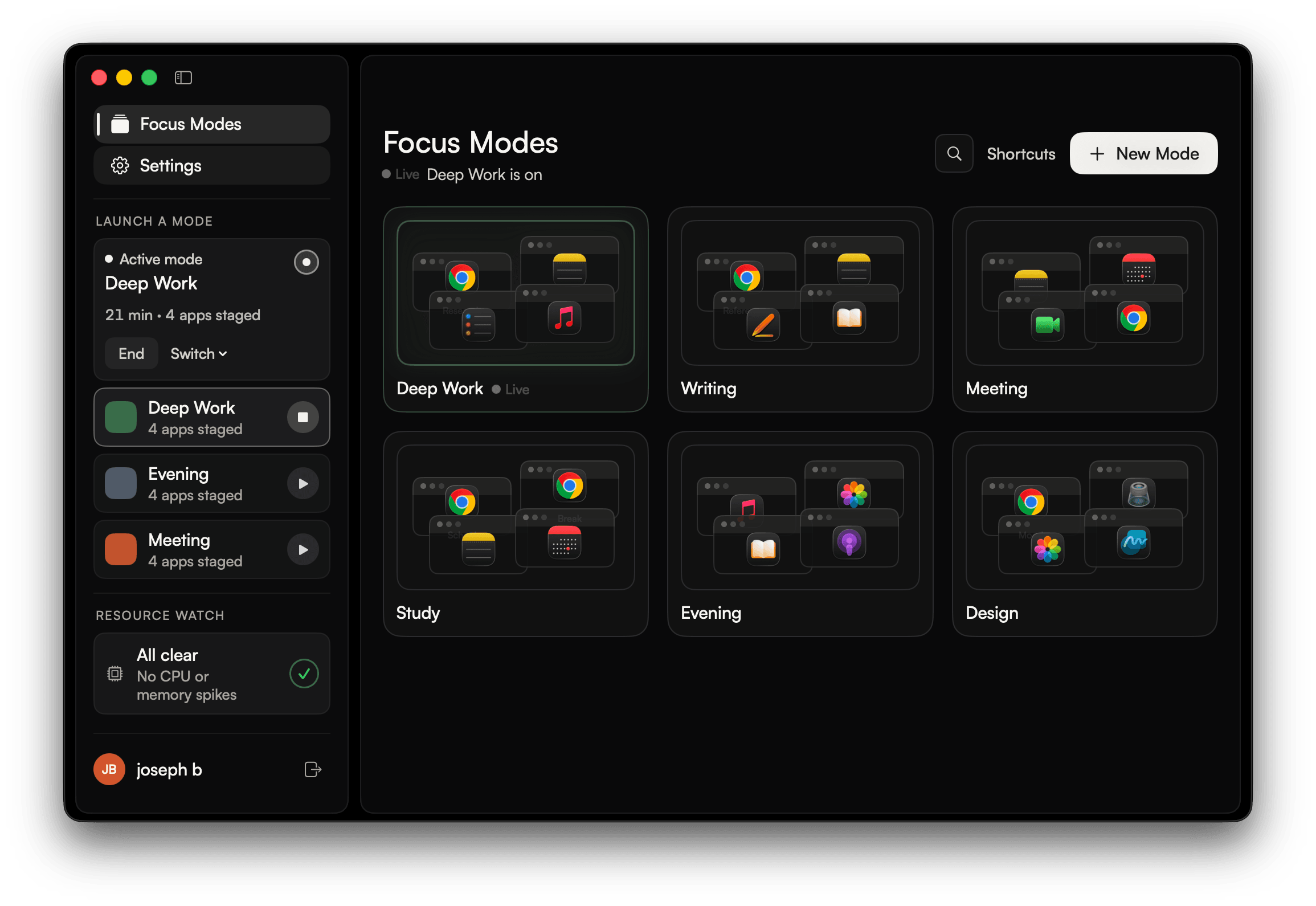This screenshot has height=906, width=1316.
Task: Click the Books icon in Writing card
Action: (849, 319)
